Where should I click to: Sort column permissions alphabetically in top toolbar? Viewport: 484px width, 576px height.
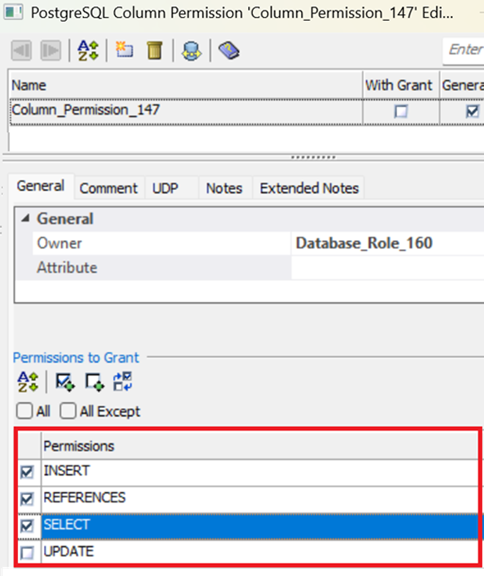point(88,50)
